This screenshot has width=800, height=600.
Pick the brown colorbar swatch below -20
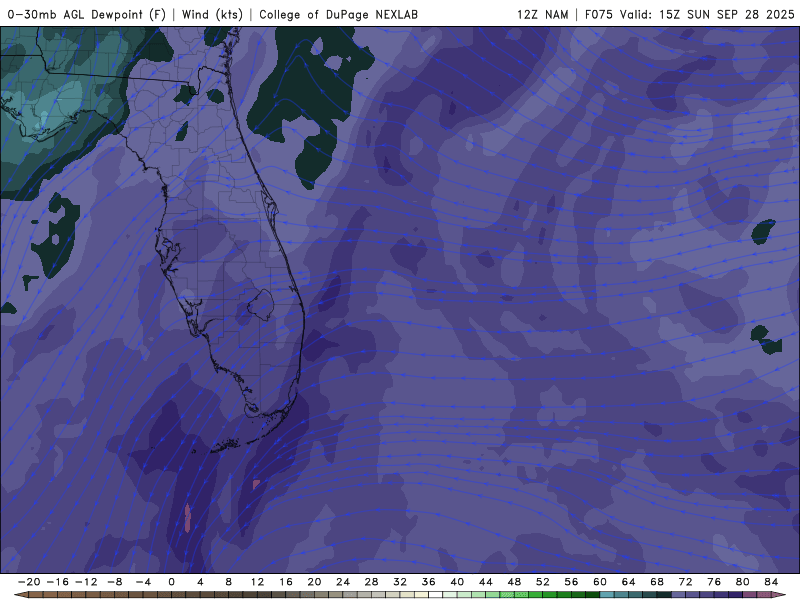tap(36, 595)
